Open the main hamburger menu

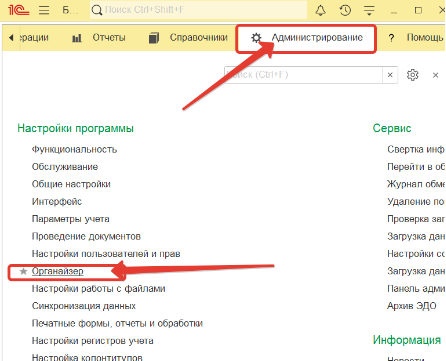coord(44,10)
